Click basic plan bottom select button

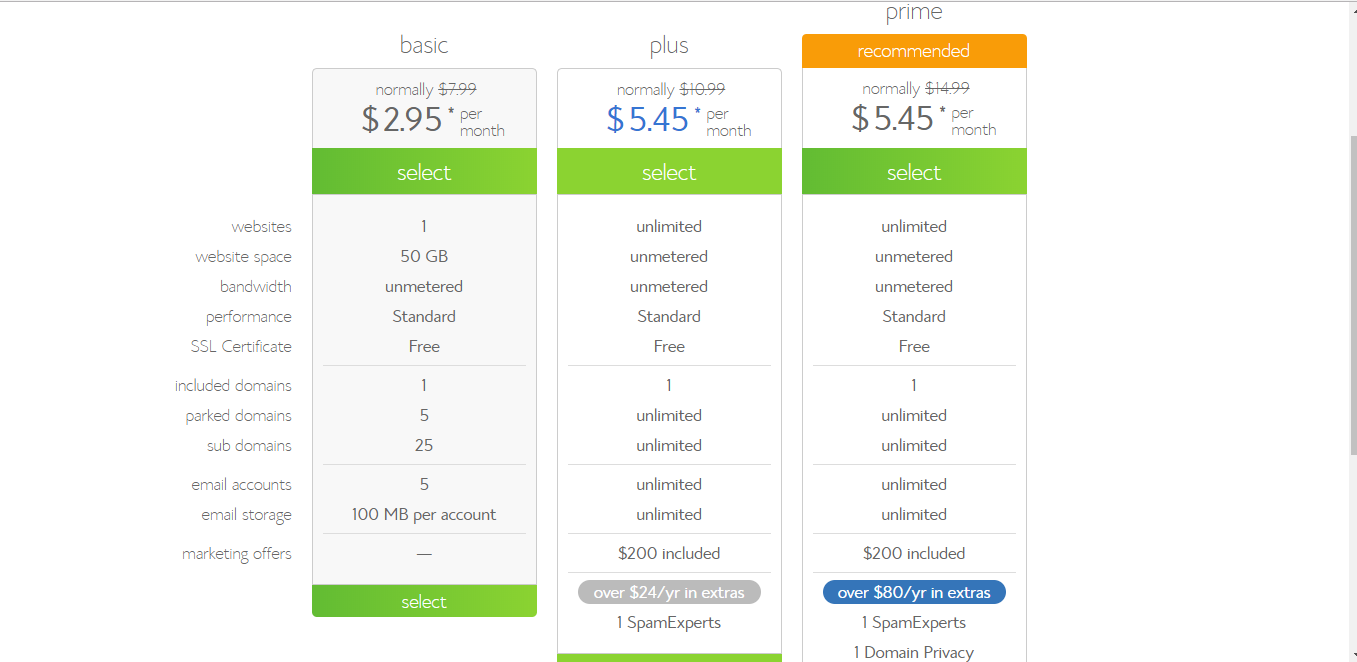pos(424,601)
